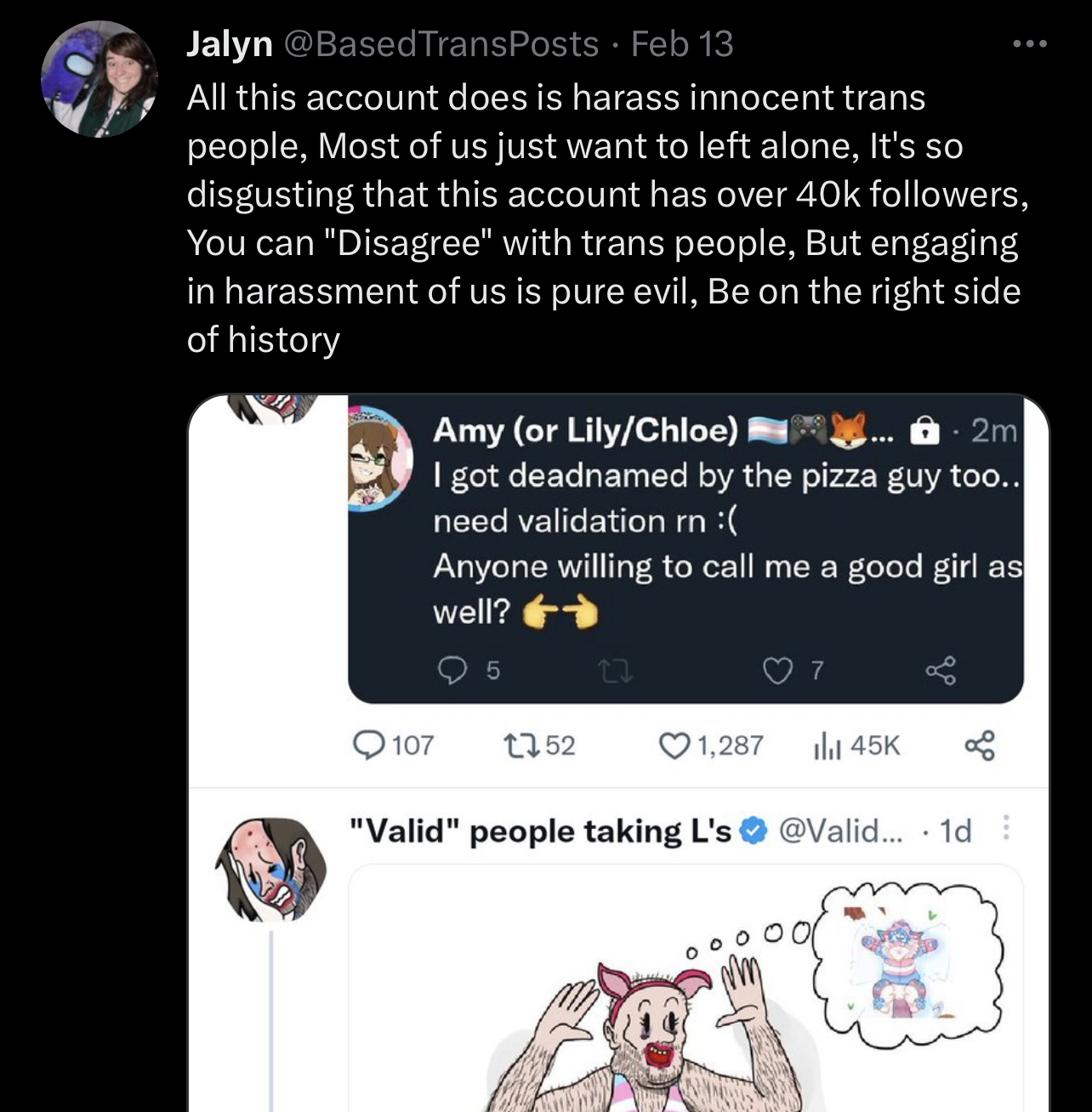Click the blue verified badge
The width and height of the screenshot is (1092, 1112).
coord(754,831)
